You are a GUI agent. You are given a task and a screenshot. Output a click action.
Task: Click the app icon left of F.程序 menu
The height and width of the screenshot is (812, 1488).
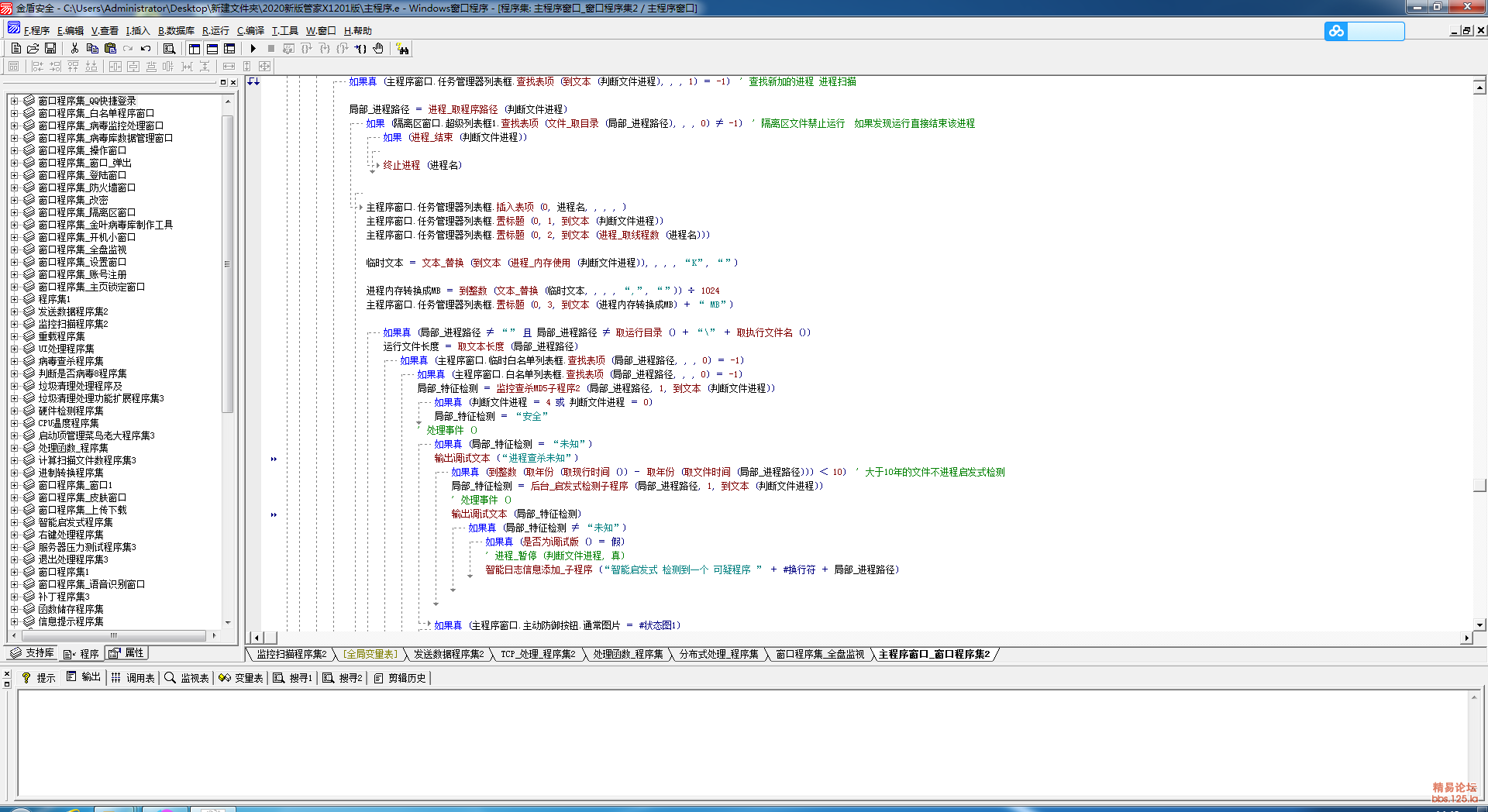click(14, 29)
